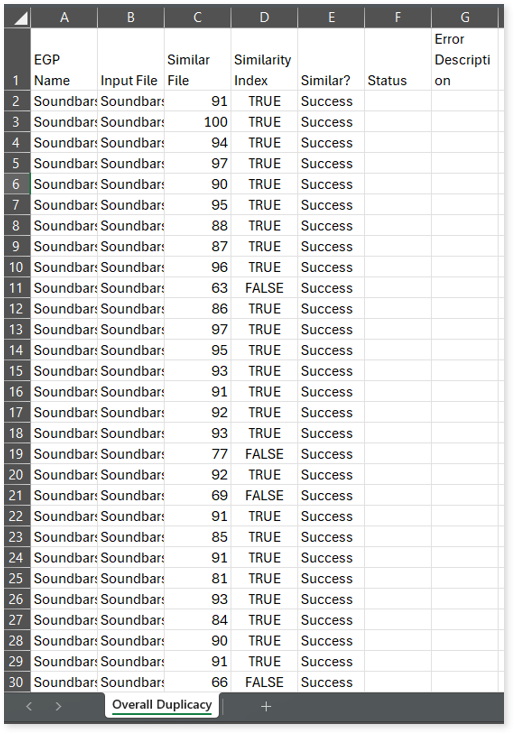Select column A header
Image resolution: width=514 pixels, height=734 pixels.
tap(64, 18)
